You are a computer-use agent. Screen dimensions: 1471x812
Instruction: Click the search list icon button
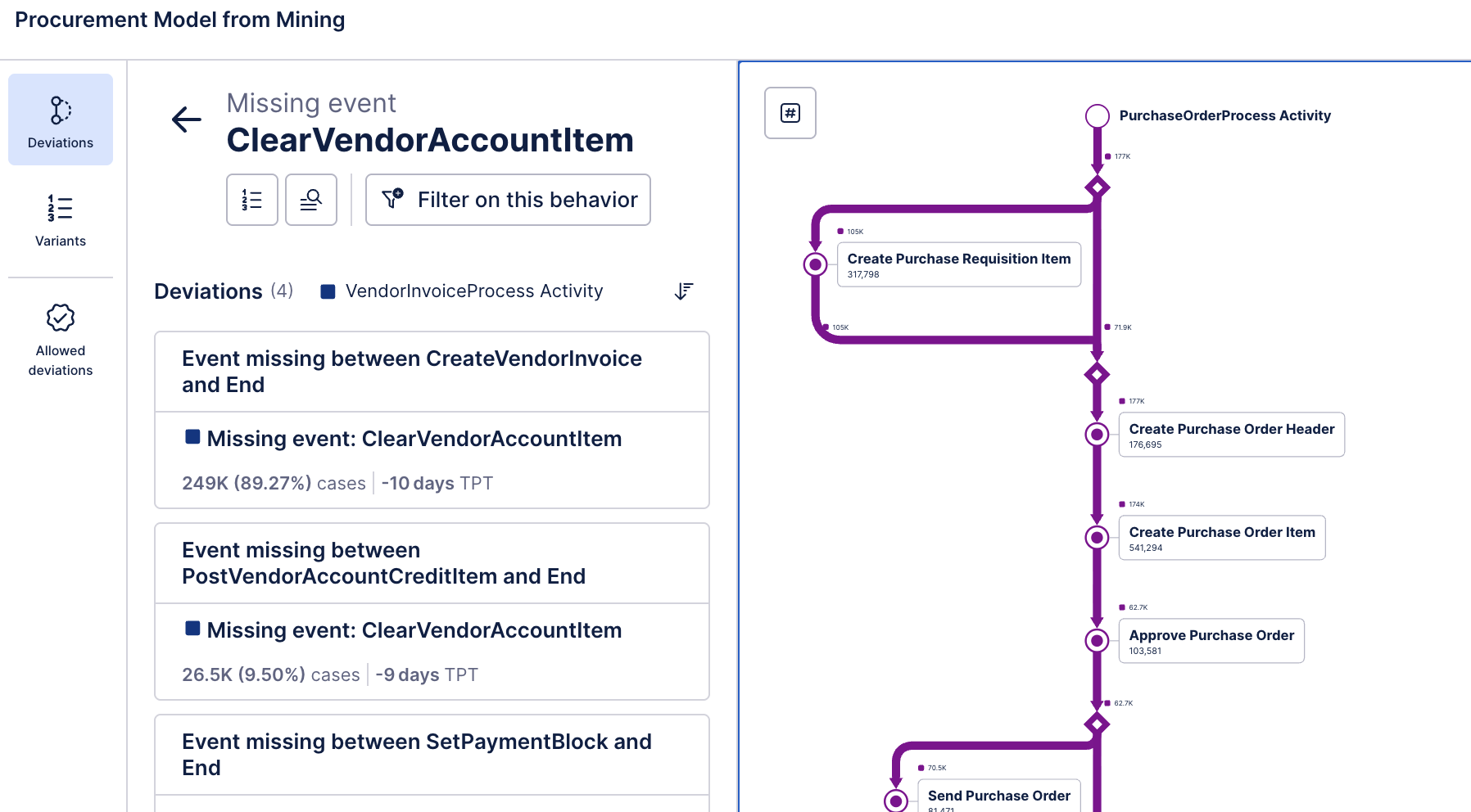(x=311, y=200)
